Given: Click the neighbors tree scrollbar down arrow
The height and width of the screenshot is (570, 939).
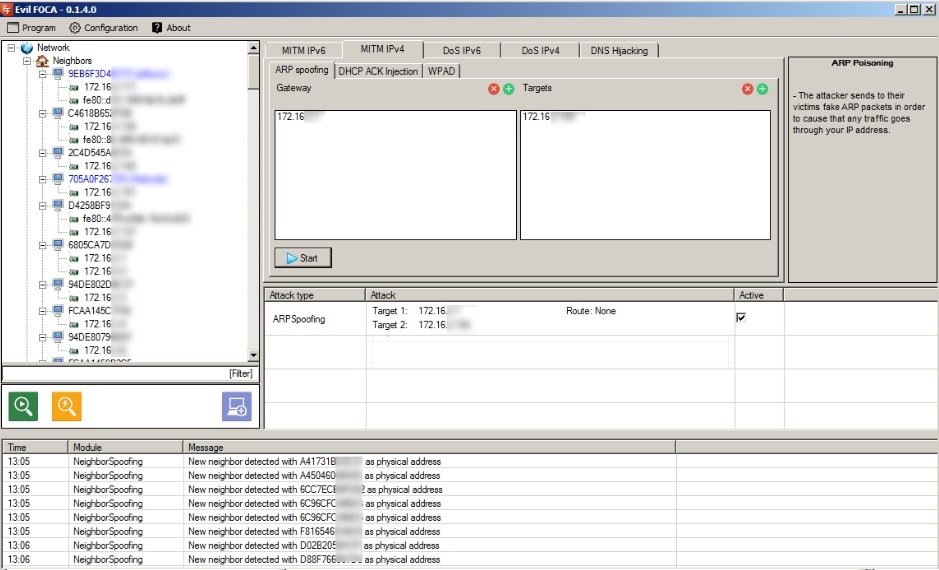Looking at the screenshot, I should pyautogui.click(x=253, y=355).
